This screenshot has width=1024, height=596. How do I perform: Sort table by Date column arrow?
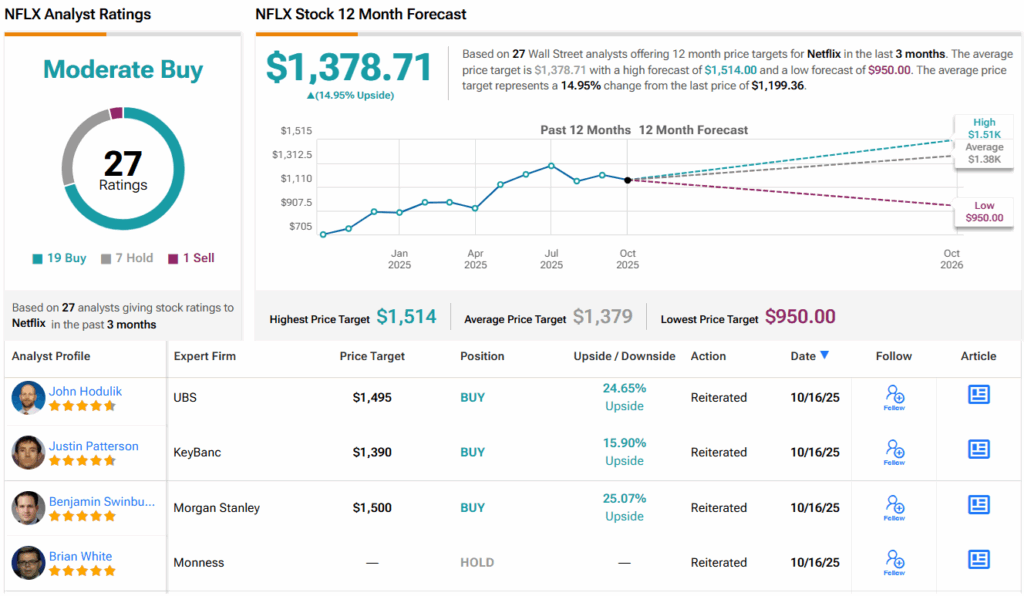824,356
